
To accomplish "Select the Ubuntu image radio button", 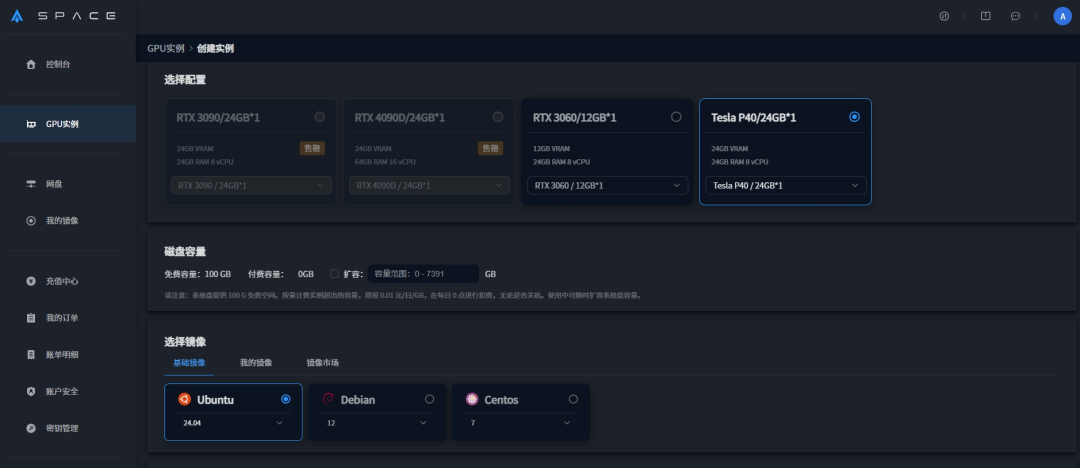I will point(286,399).
